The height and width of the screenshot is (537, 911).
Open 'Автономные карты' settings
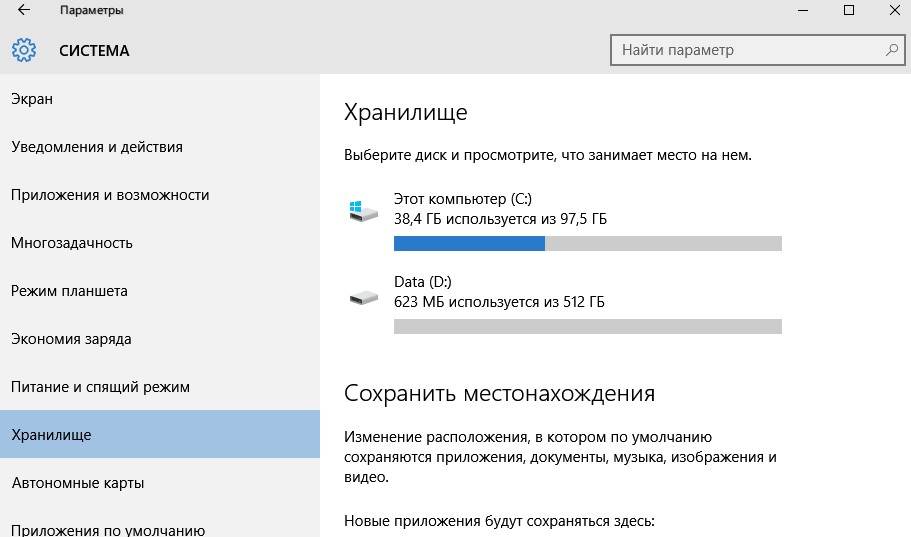[78, 483]
